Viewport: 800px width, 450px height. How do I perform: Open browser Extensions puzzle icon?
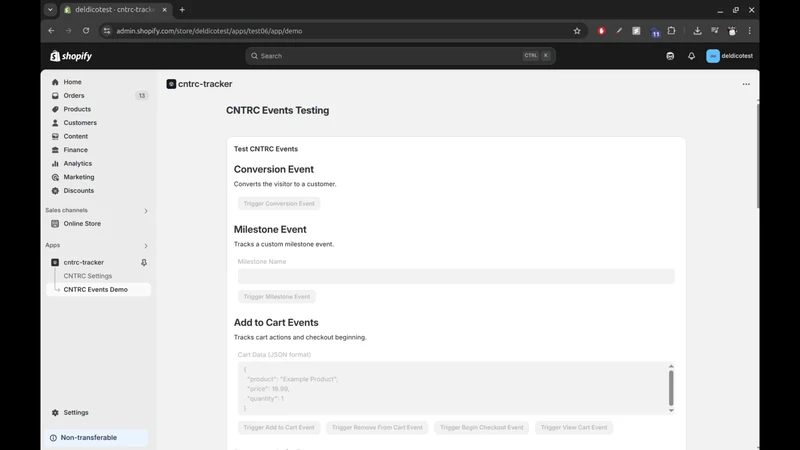tap(671, 31)
